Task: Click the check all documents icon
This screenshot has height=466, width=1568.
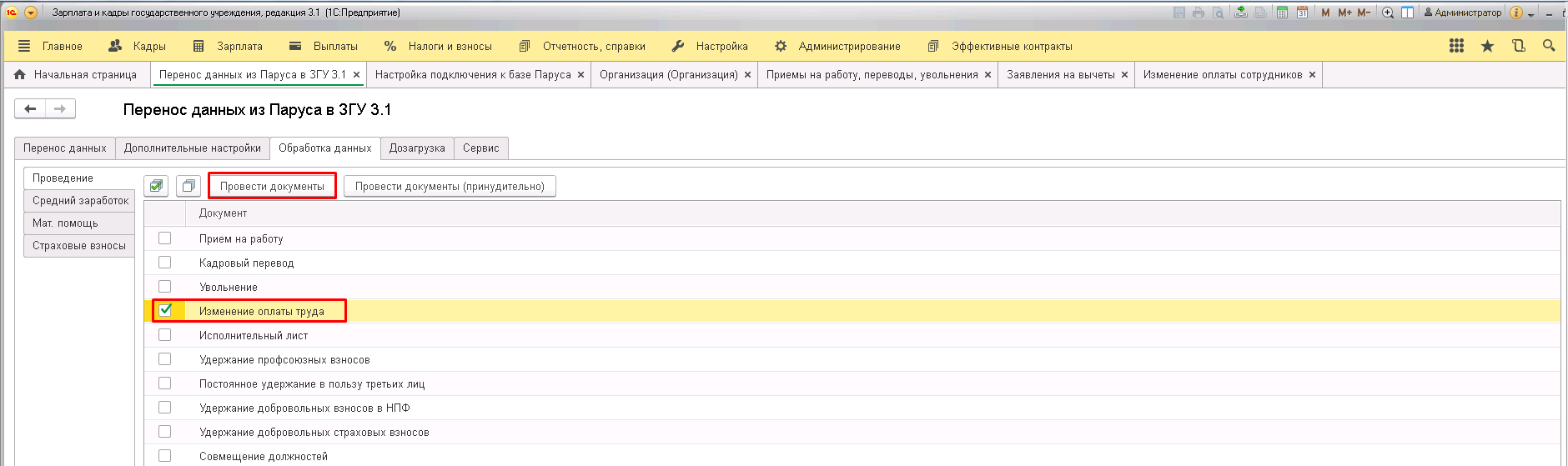Action: click(x=156, y=186)
